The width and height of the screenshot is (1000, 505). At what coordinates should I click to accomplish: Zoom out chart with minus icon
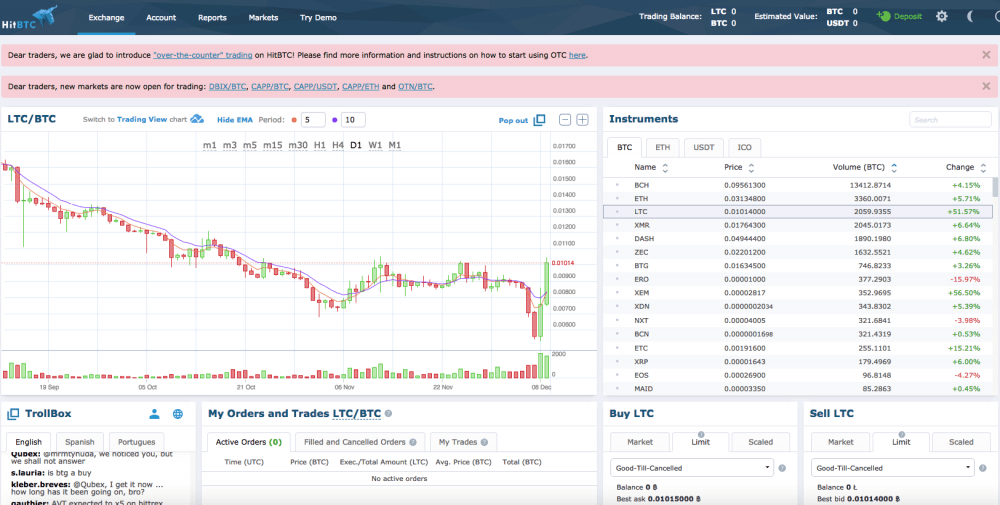coord(564,120)
